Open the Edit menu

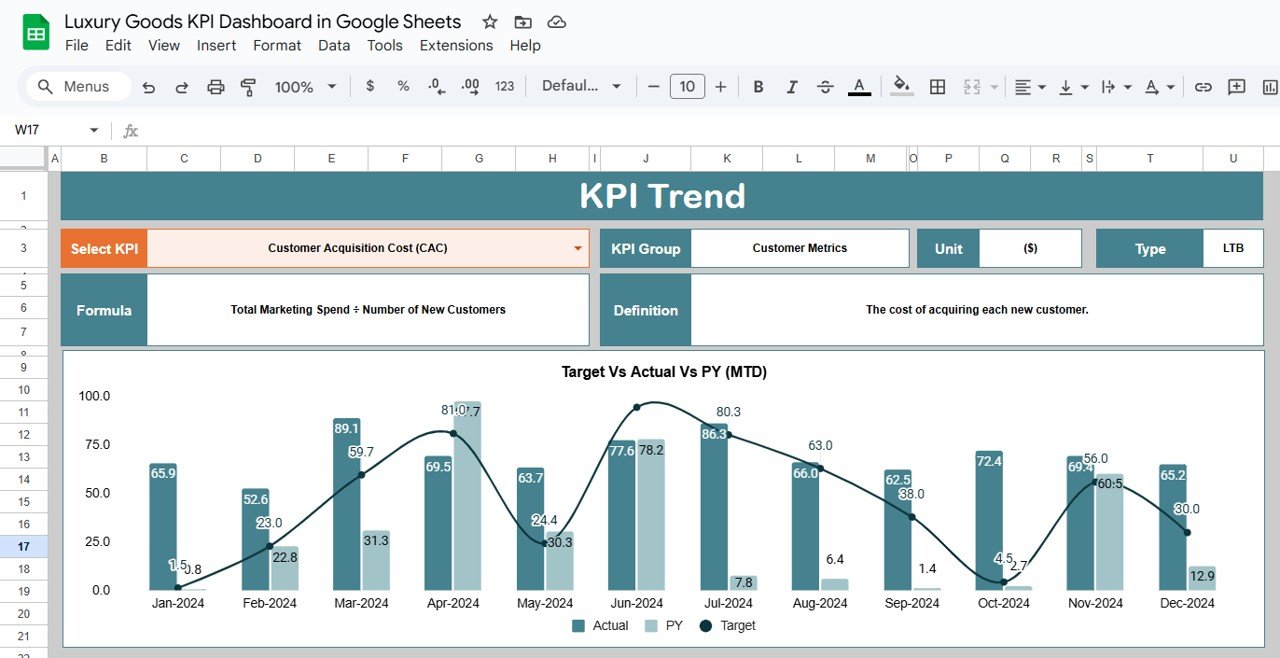118,45
